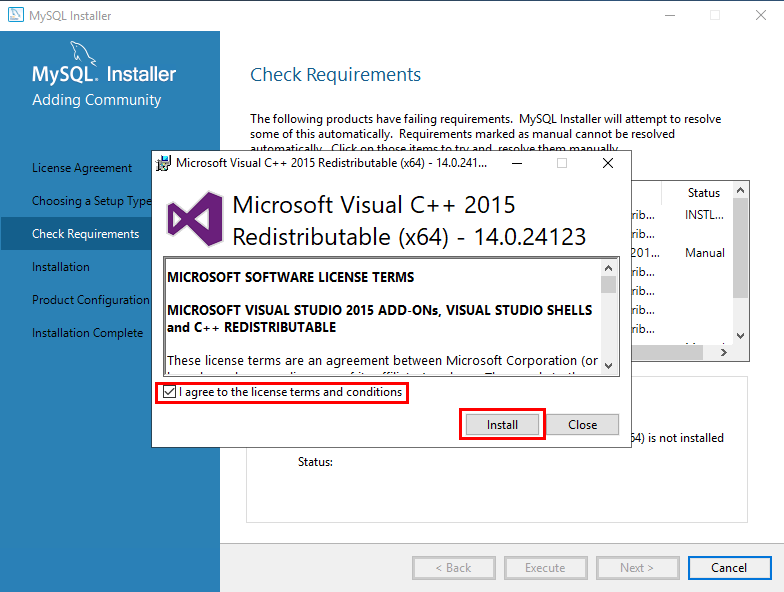Select Check Requirements step in sidebar
This screenshot has width=784, height=592.
tap(86, 234)
